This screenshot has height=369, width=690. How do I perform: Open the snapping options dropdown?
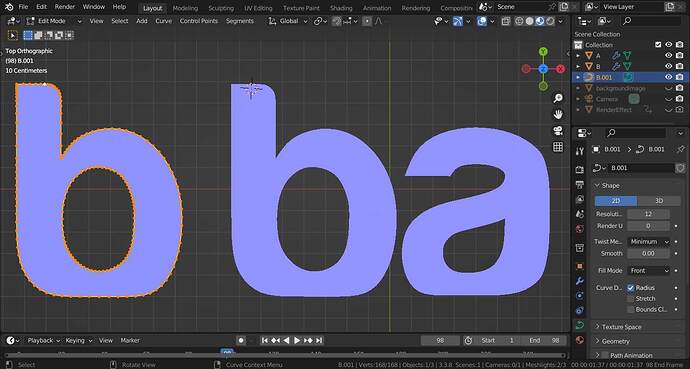350,21
